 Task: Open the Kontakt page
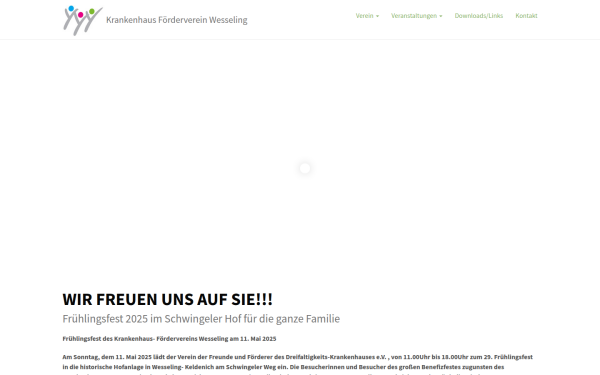[526, 16]
